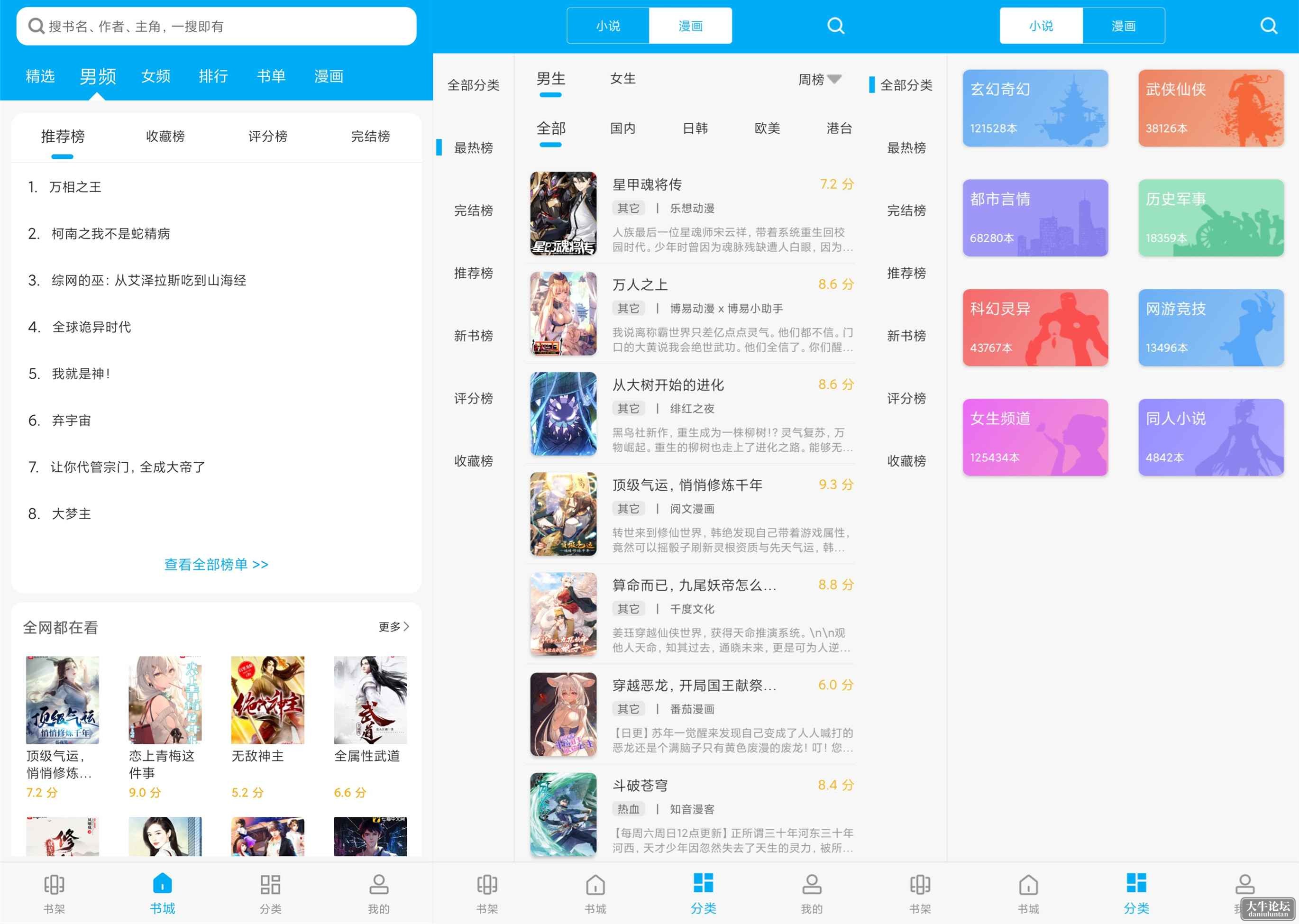Open 同人小说 category card
The height and width of the screenshot is (924, 1299).
(x=1211, y=437)
